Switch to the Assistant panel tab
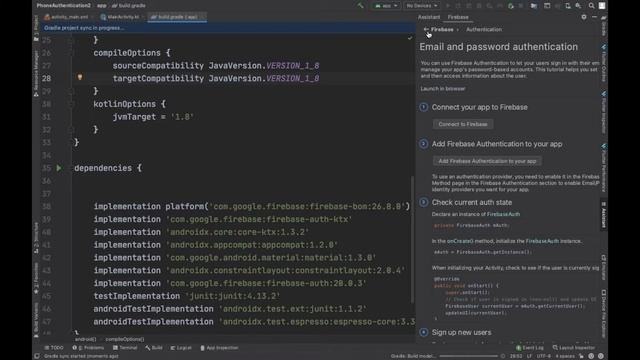 429,17
